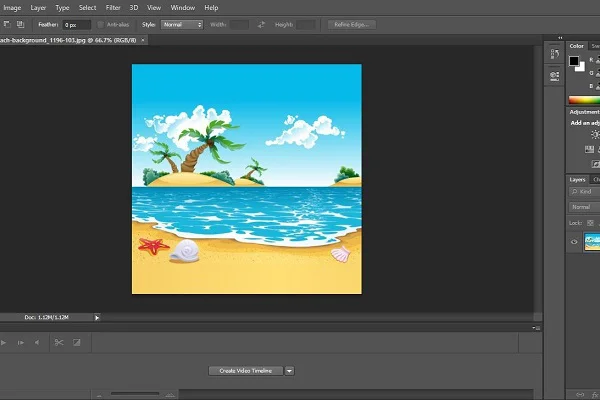This screenshot has width=600, height=400.
Task: Click the beach image canvas
Action: [247, 179]
